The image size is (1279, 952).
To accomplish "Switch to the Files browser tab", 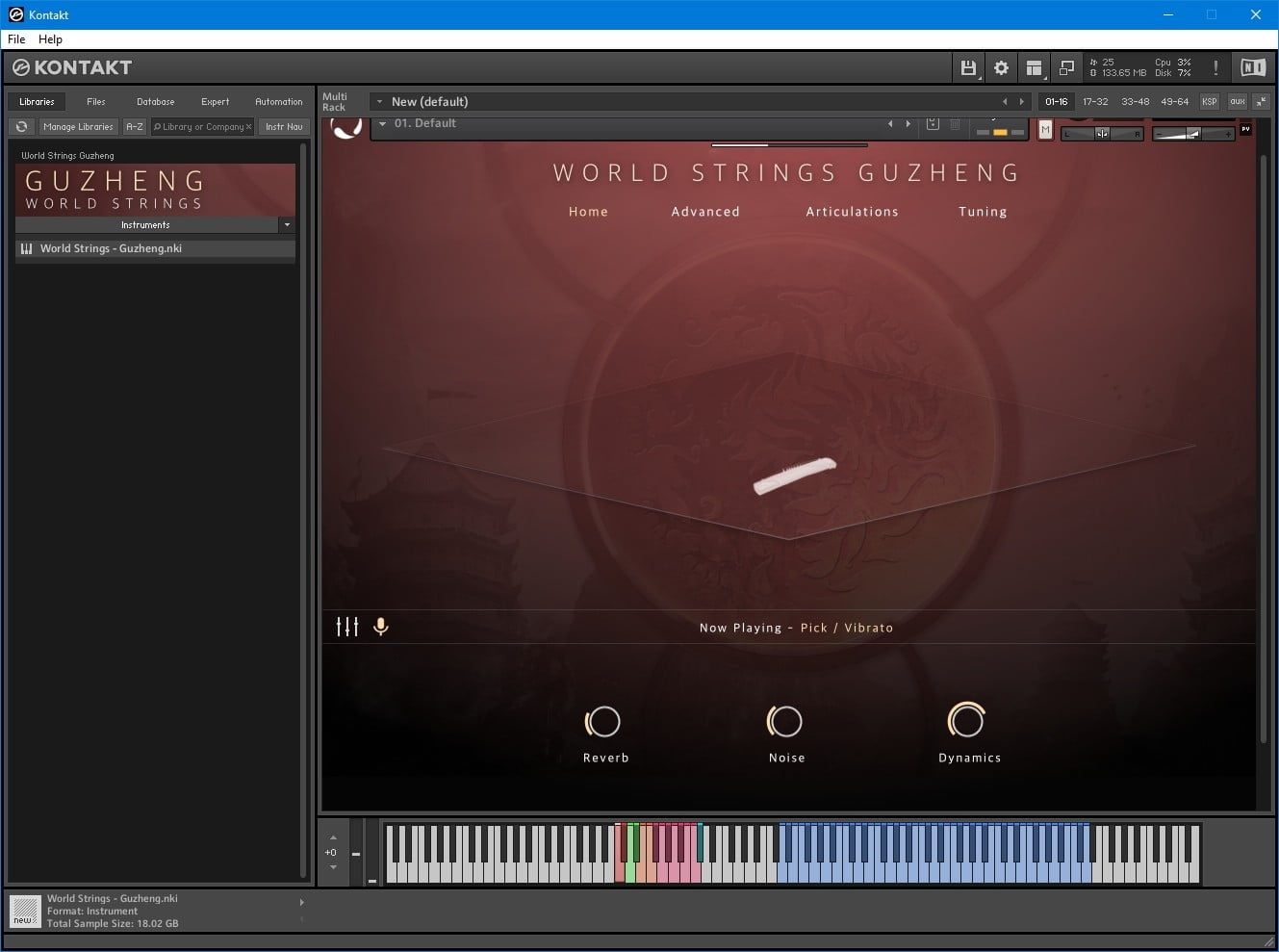I will click(96, 101).
